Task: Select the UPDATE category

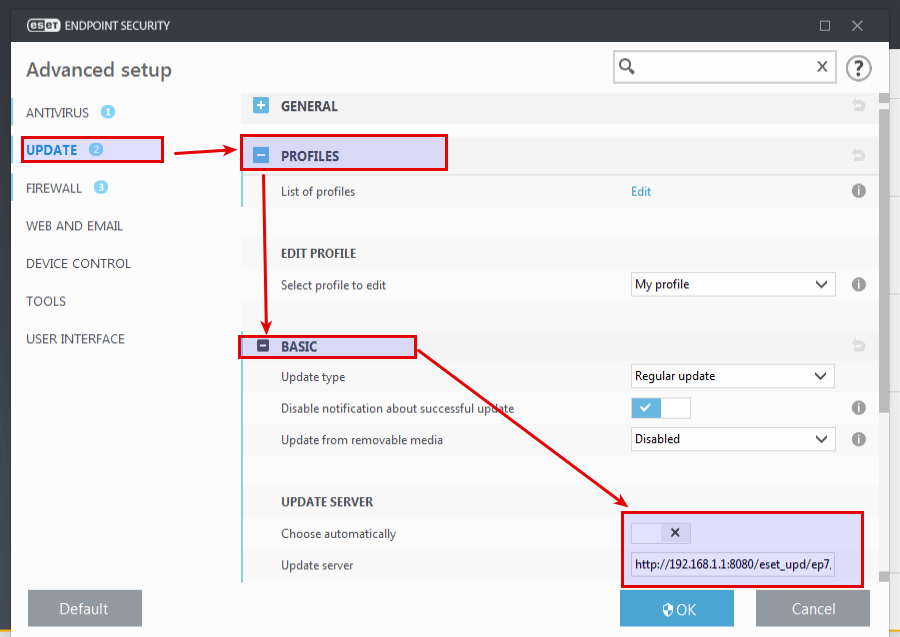Action: tap(52, 150)
